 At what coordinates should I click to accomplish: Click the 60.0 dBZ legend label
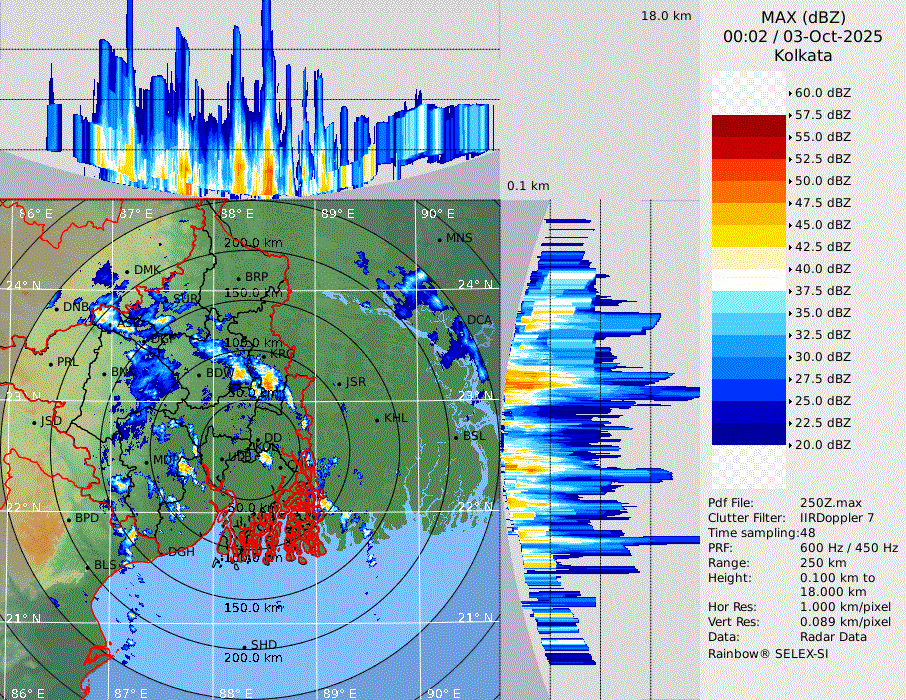click(x=822, y=92)
